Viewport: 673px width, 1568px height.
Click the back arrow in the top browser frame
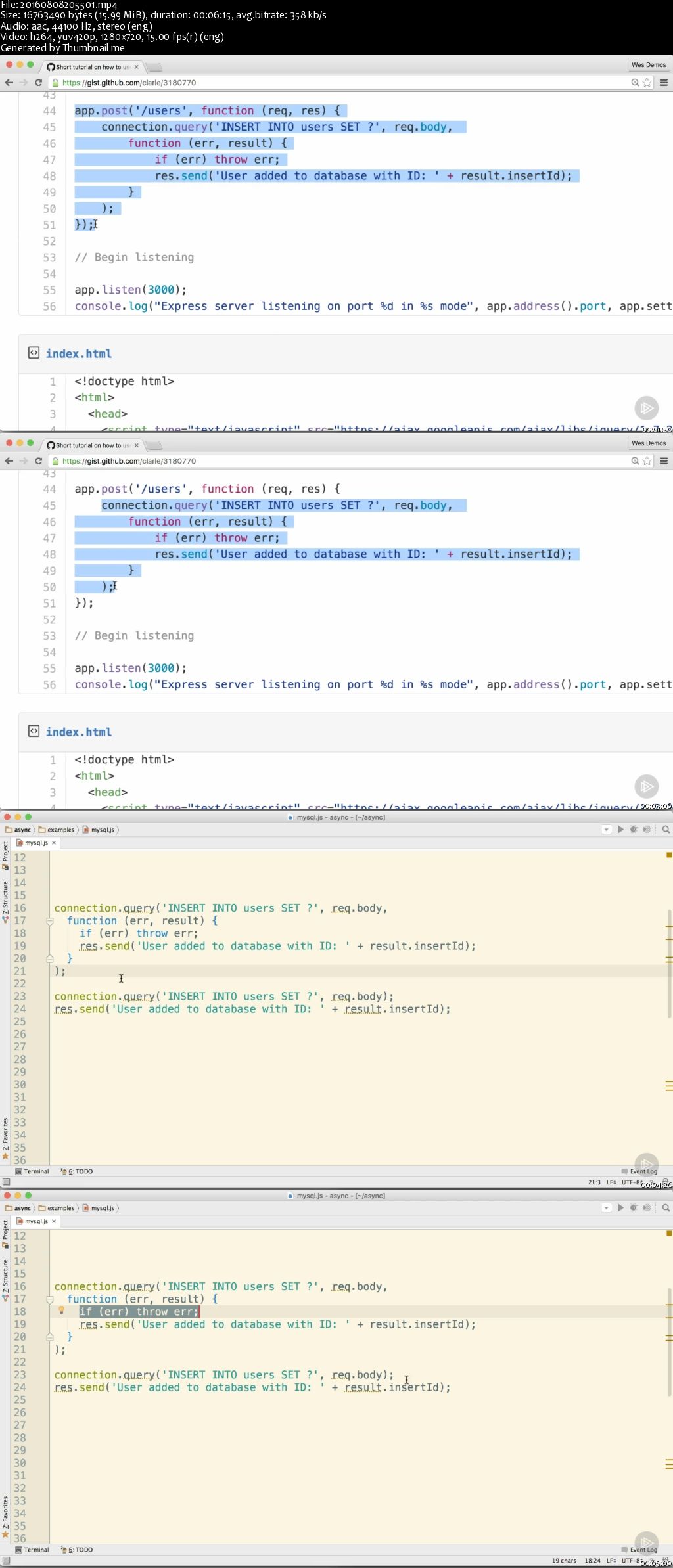point(9,83)
